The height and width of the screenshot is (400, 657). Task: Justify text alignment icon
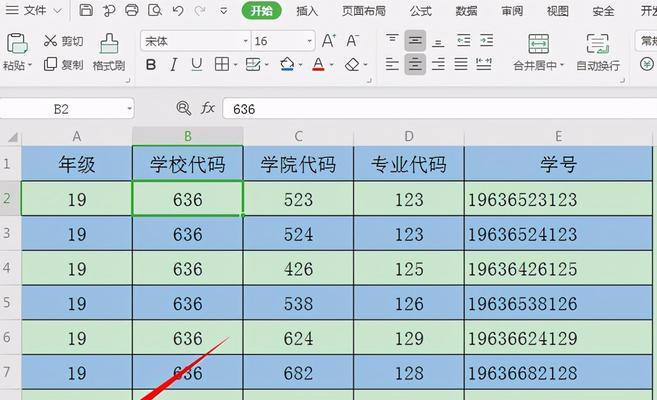coord(461,64)
